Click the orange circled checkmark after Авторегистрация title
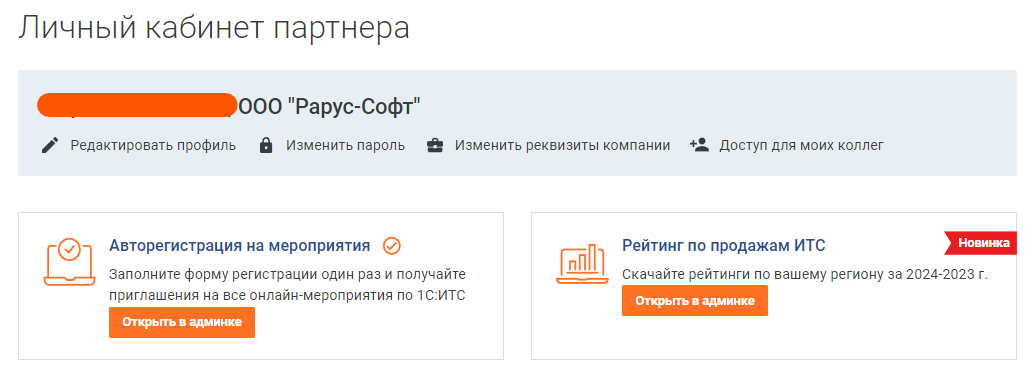1036x378 pixels. [392, 246]
